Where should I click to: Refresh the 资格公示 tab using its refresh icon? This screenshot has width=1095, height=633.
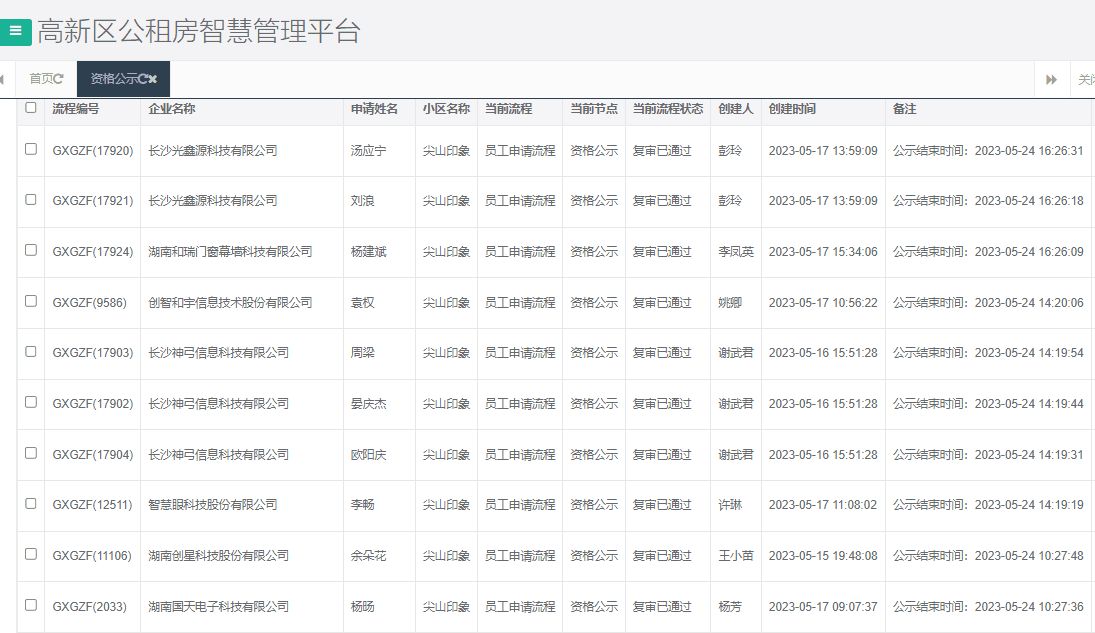point(143,78)
